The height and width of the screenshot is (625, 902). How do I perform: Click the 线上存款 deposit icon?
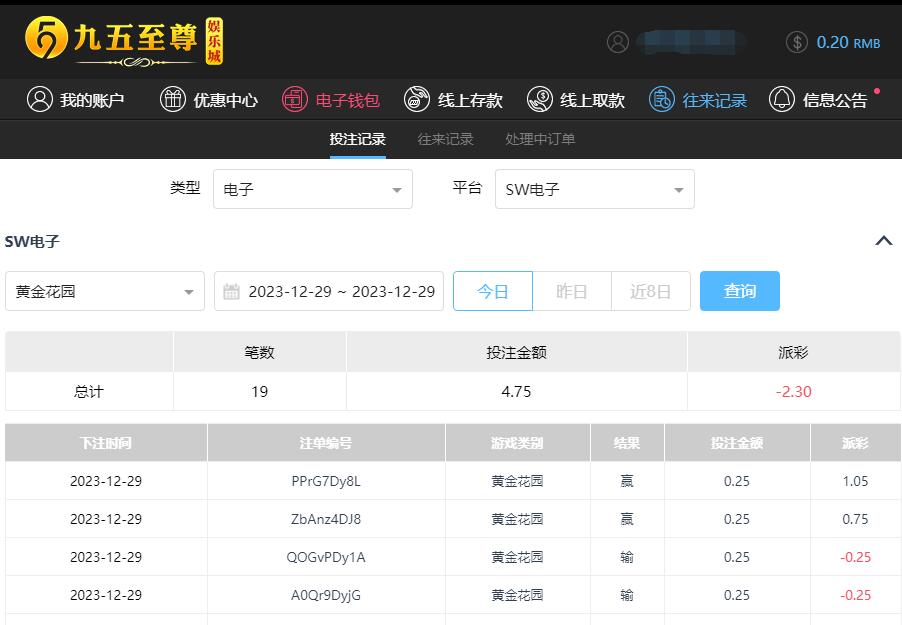(417, 100)
